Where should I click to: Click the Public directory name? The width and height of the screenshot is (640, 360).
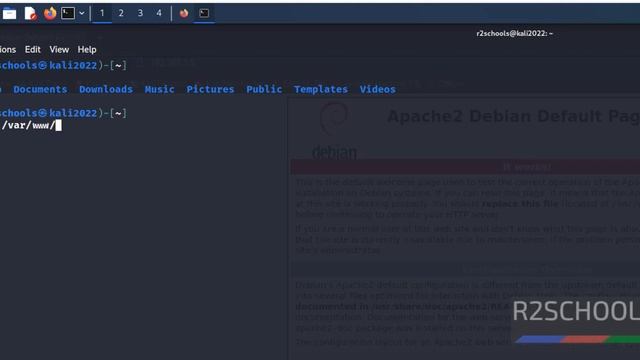pos(264,89)
